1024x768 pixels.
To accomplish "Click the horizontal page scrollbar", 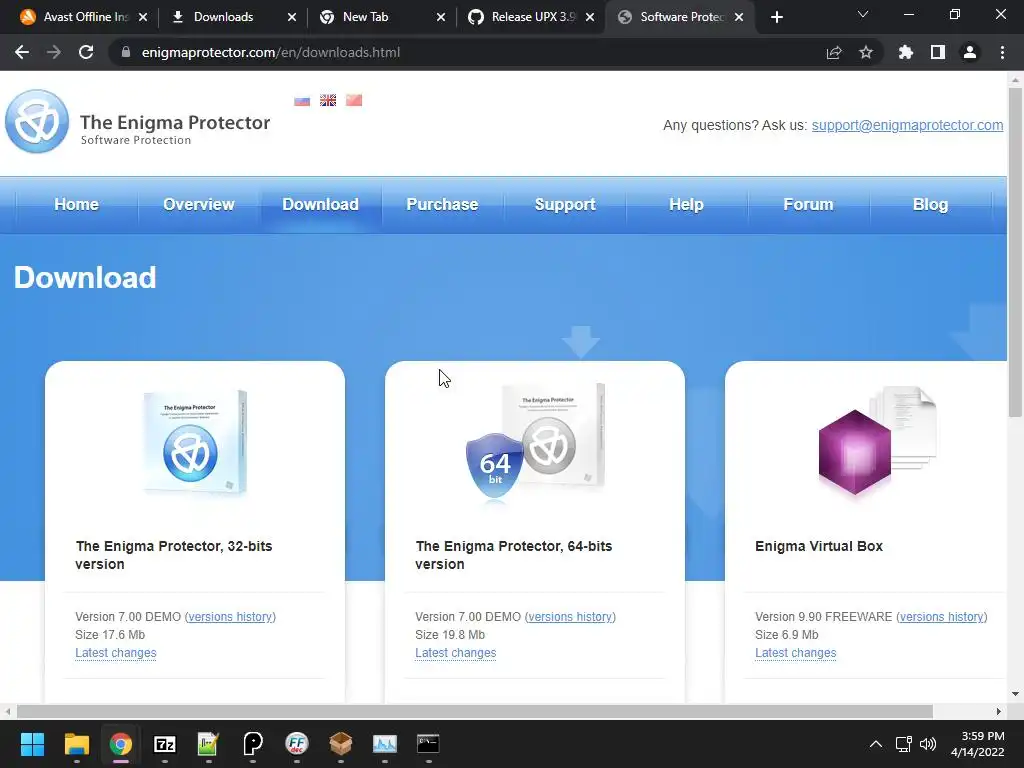I will click(474, 711).
